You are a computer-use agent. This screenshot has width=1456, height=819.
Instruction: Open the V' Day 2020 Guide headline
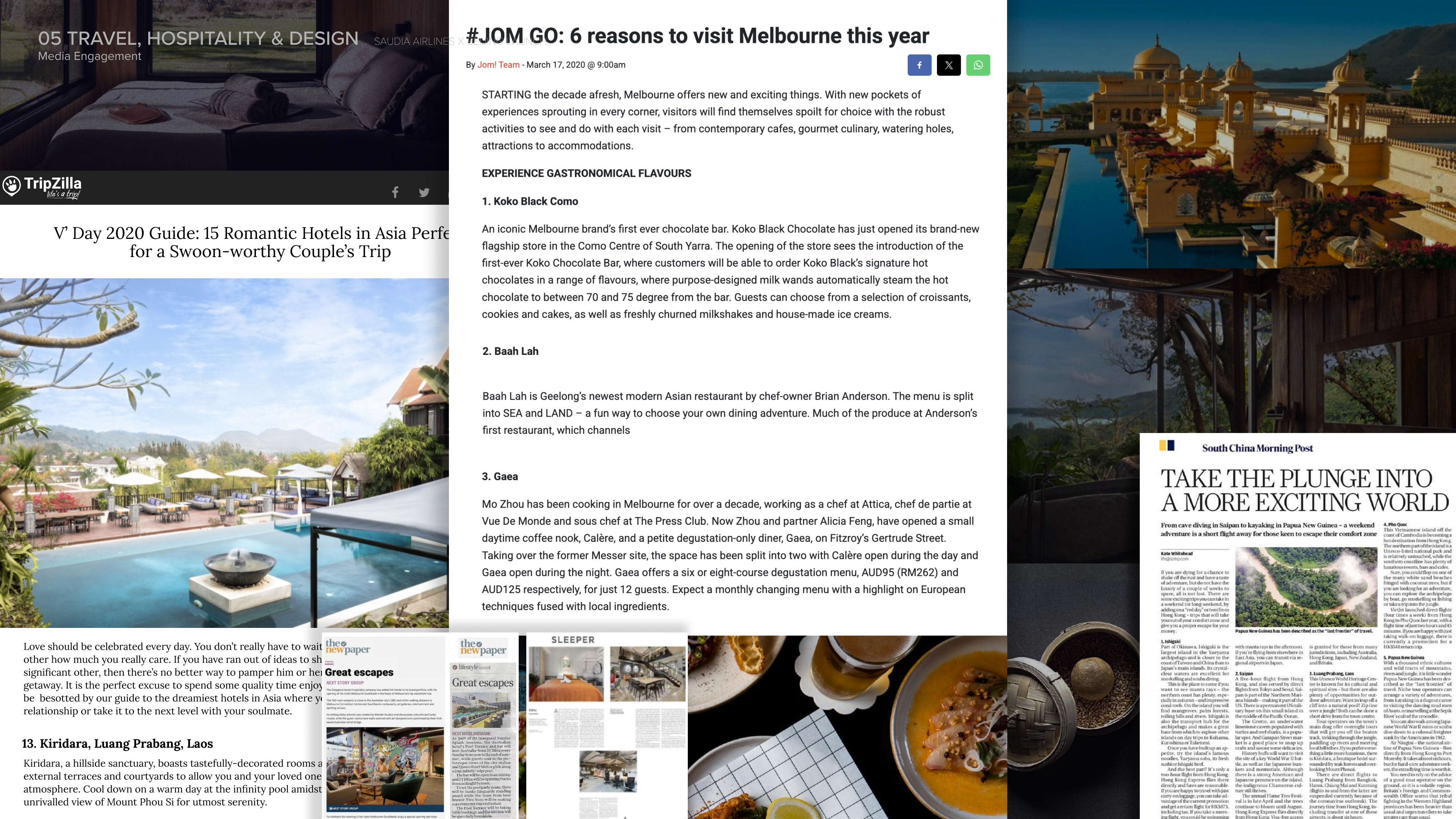252,242
